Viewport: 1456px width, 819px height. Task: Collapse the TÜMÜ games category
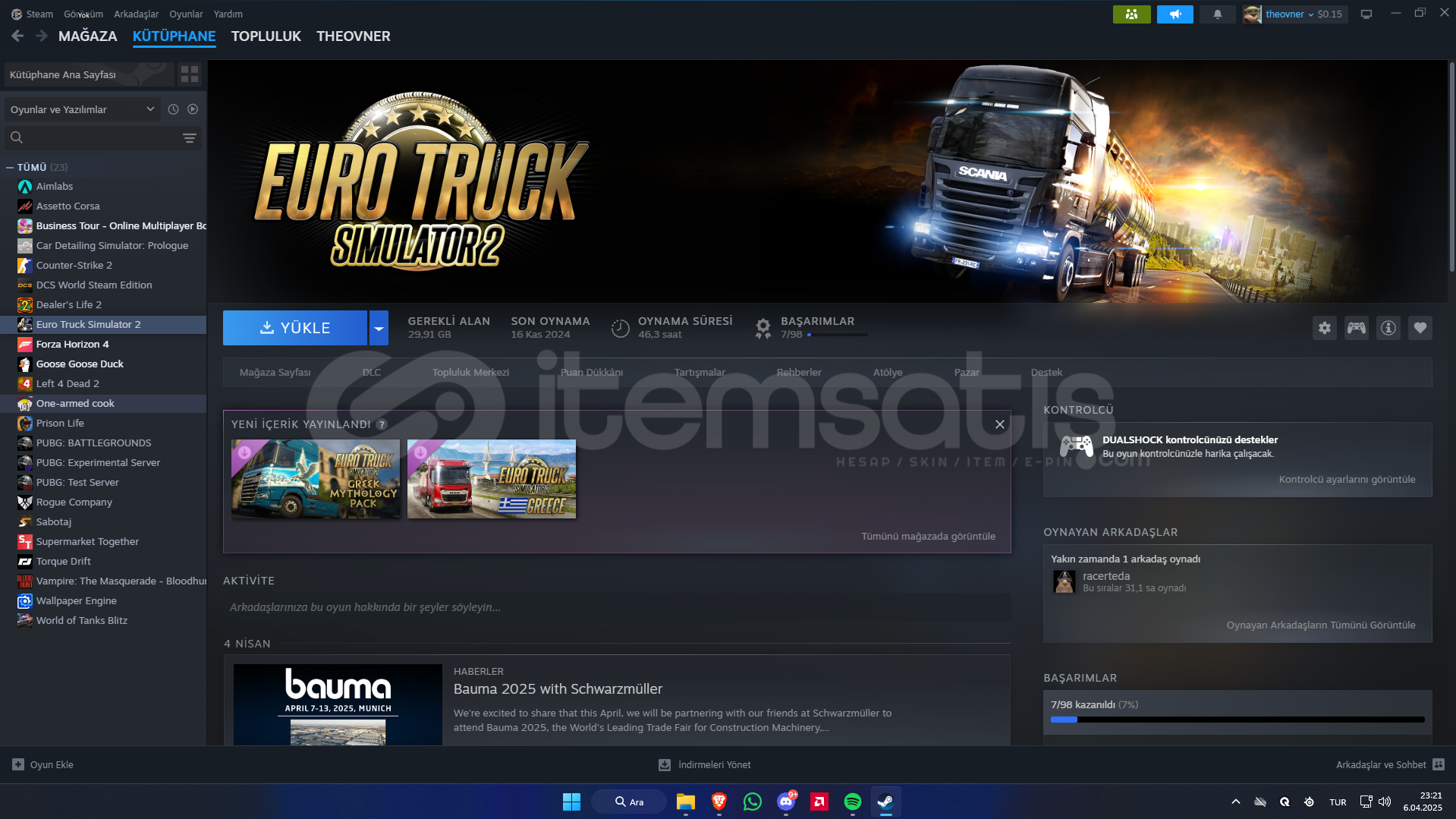click(10, 167)
